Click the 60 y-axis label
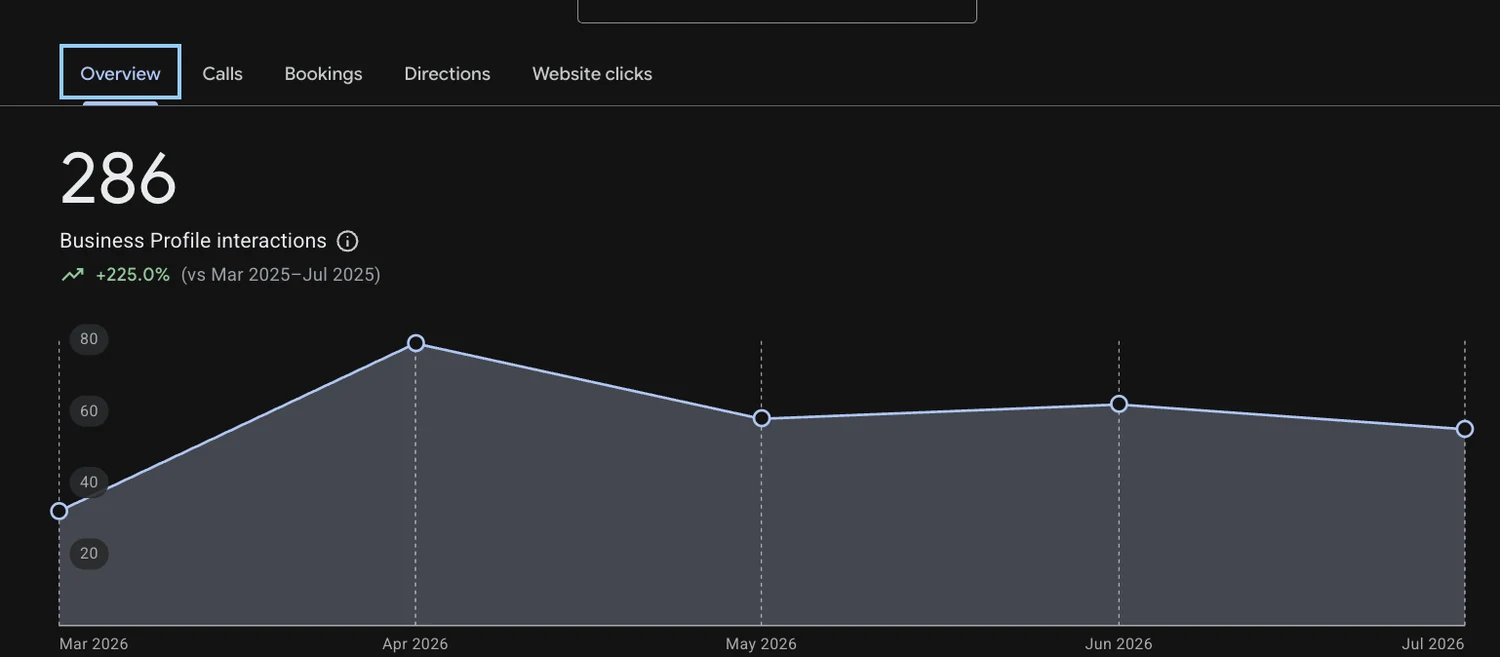 (x=89, y=411)
